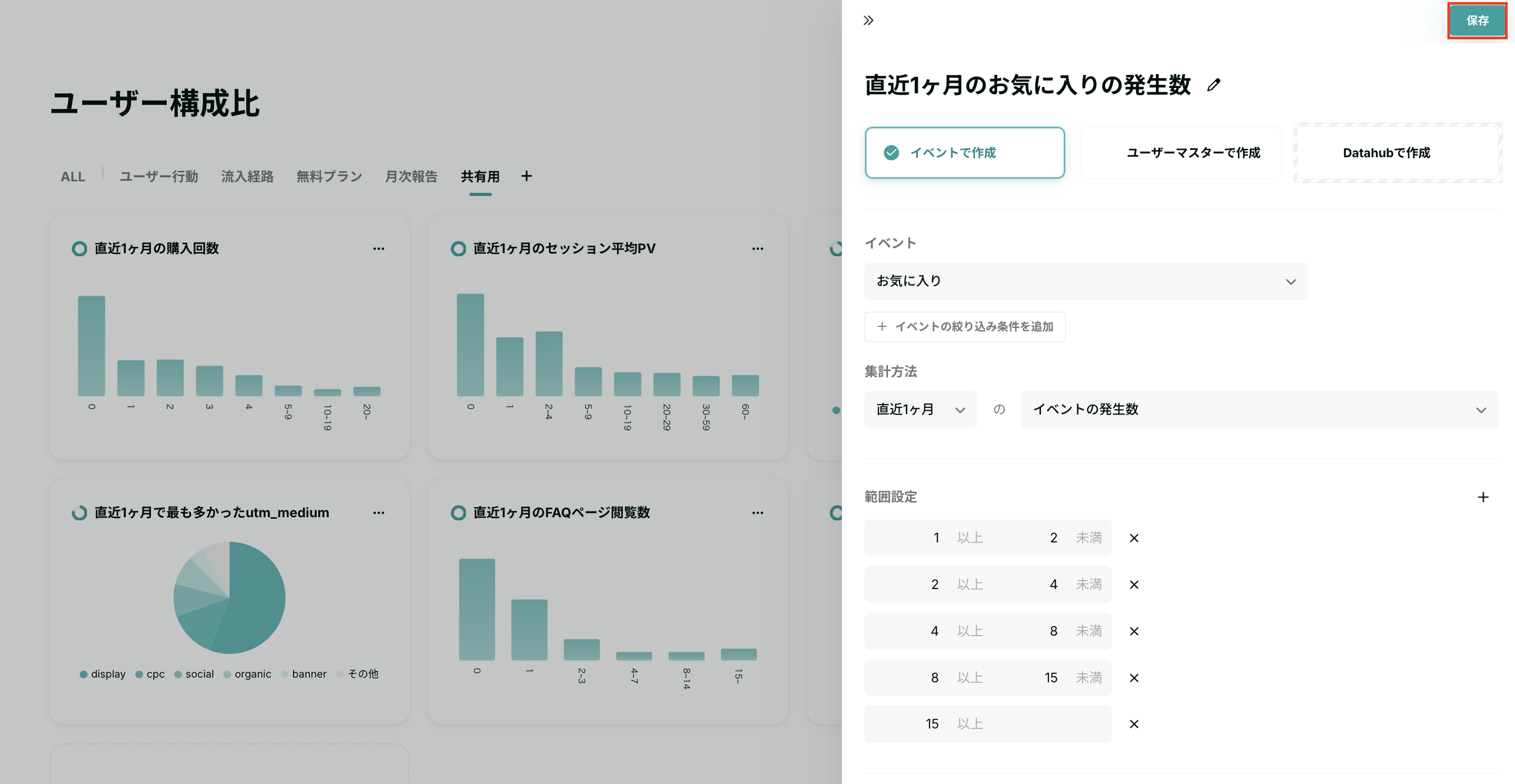This screenshot has height=784, width=1515.
Task: Click the 0 bar in FAQページ閲覧数 chart
Action: [477, 609]
